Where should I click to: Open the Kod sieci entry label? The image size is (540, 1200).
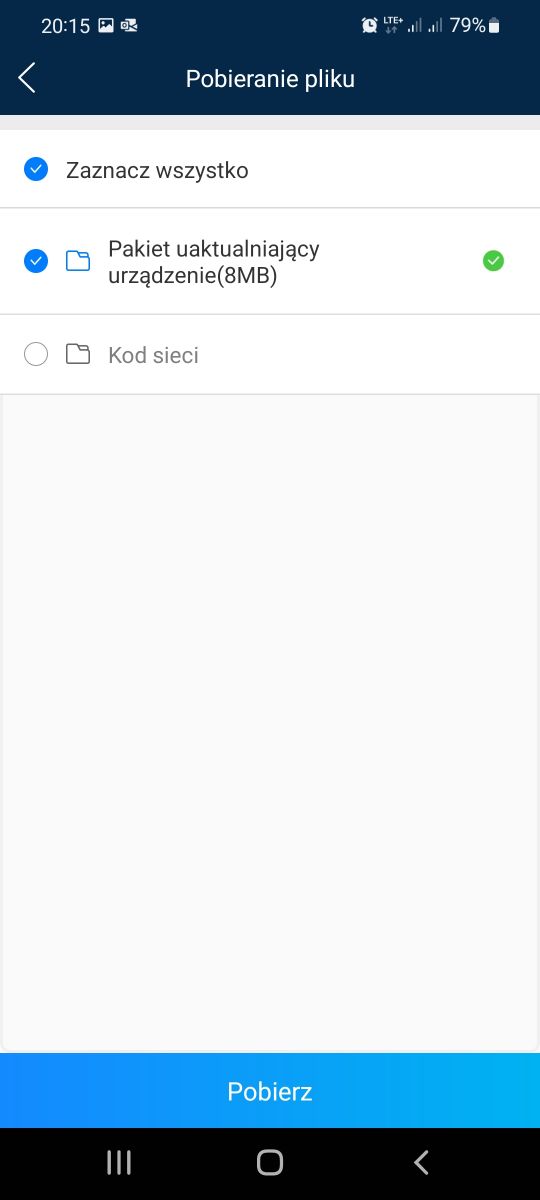(x=153, y=355)
